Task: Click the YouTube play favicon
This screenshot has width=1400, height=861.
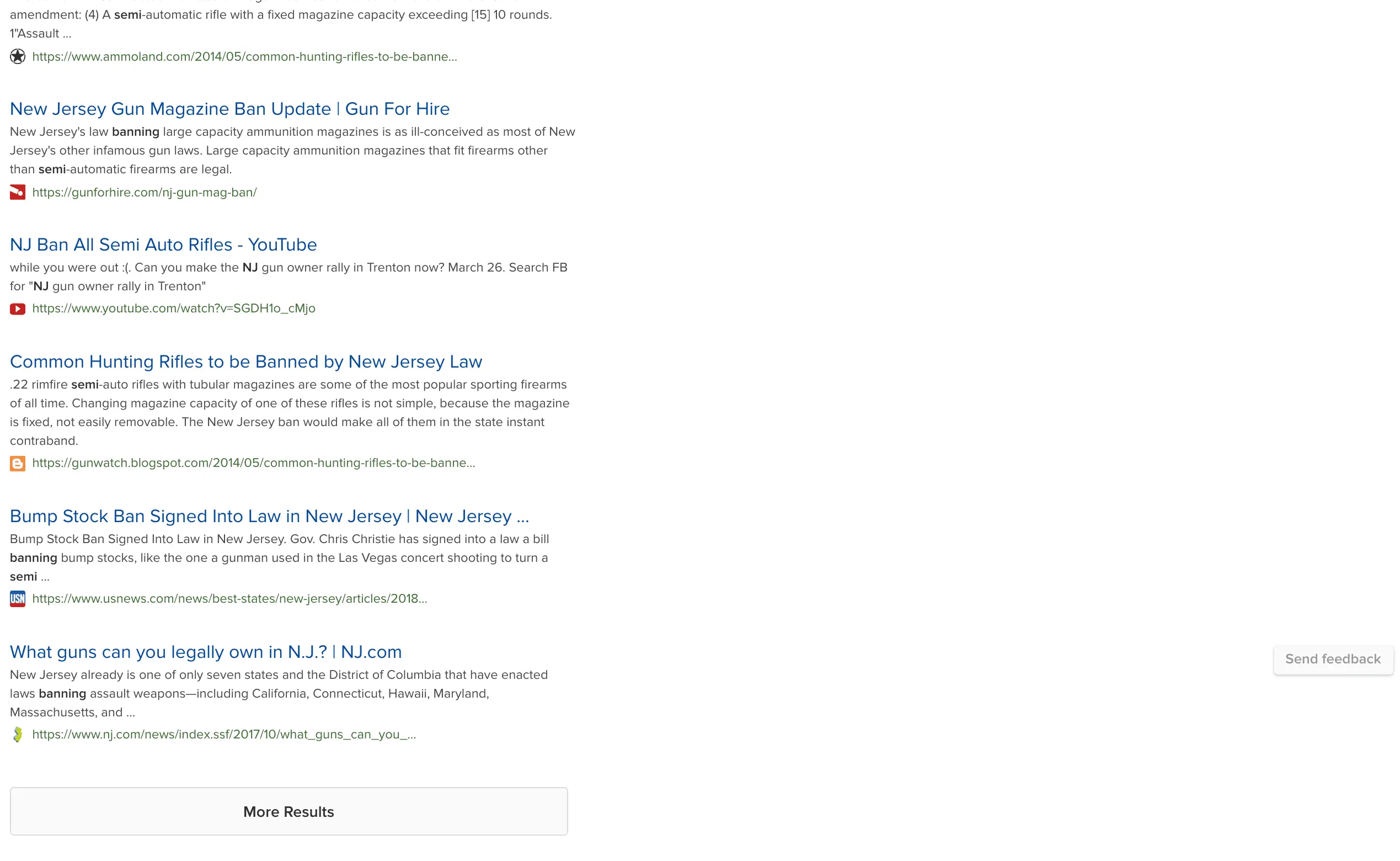Action: 18,309
